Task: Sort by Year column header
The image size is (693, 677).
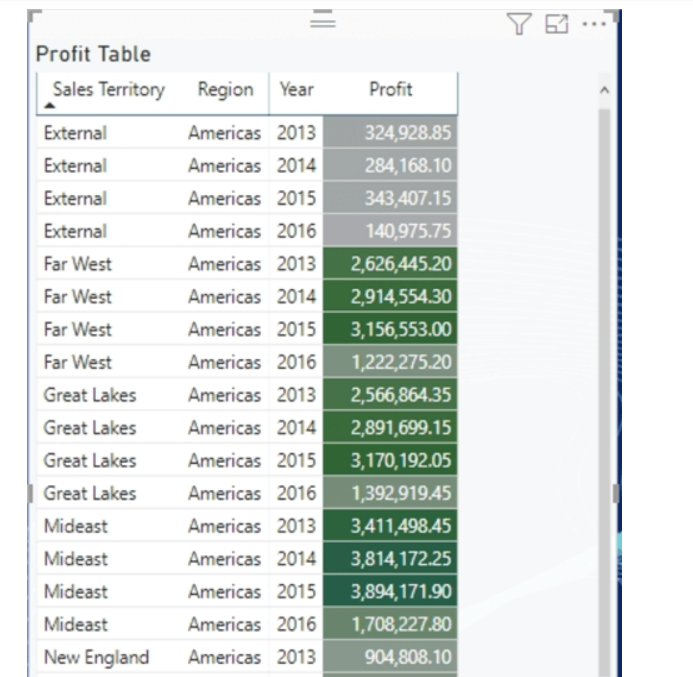Action: click(x=297, y=89)
